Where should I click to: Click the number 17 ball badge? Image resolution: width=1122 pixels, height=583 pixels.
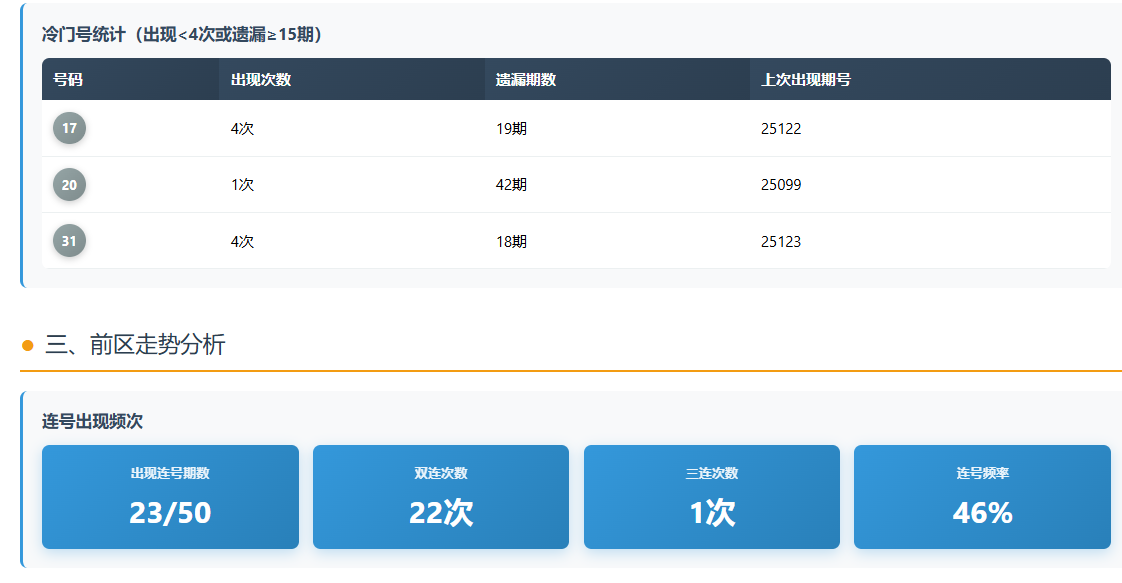click(x=69, y=128)
